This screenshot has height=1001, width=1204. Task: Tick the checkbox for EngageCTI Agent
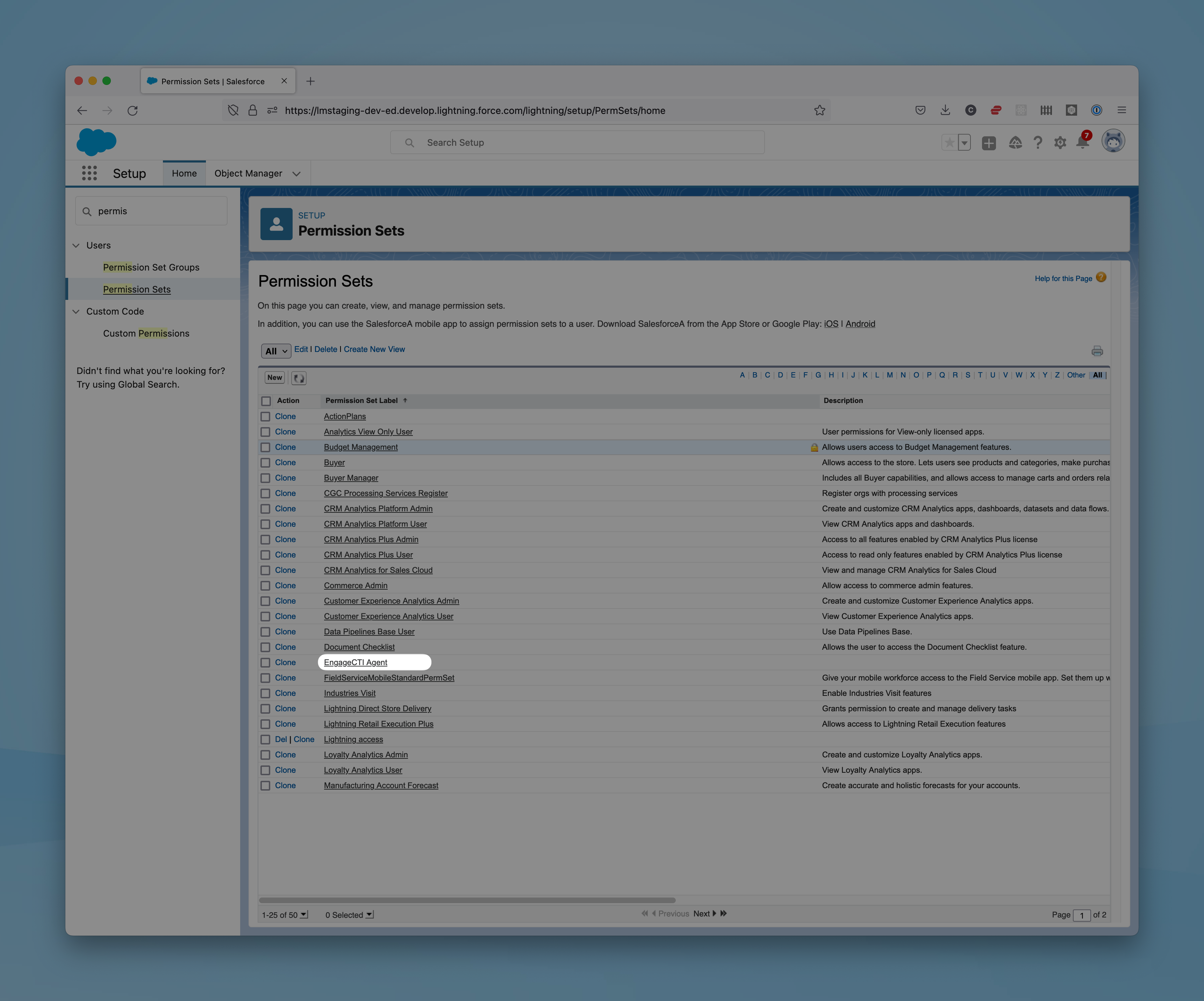coord(265,663)
